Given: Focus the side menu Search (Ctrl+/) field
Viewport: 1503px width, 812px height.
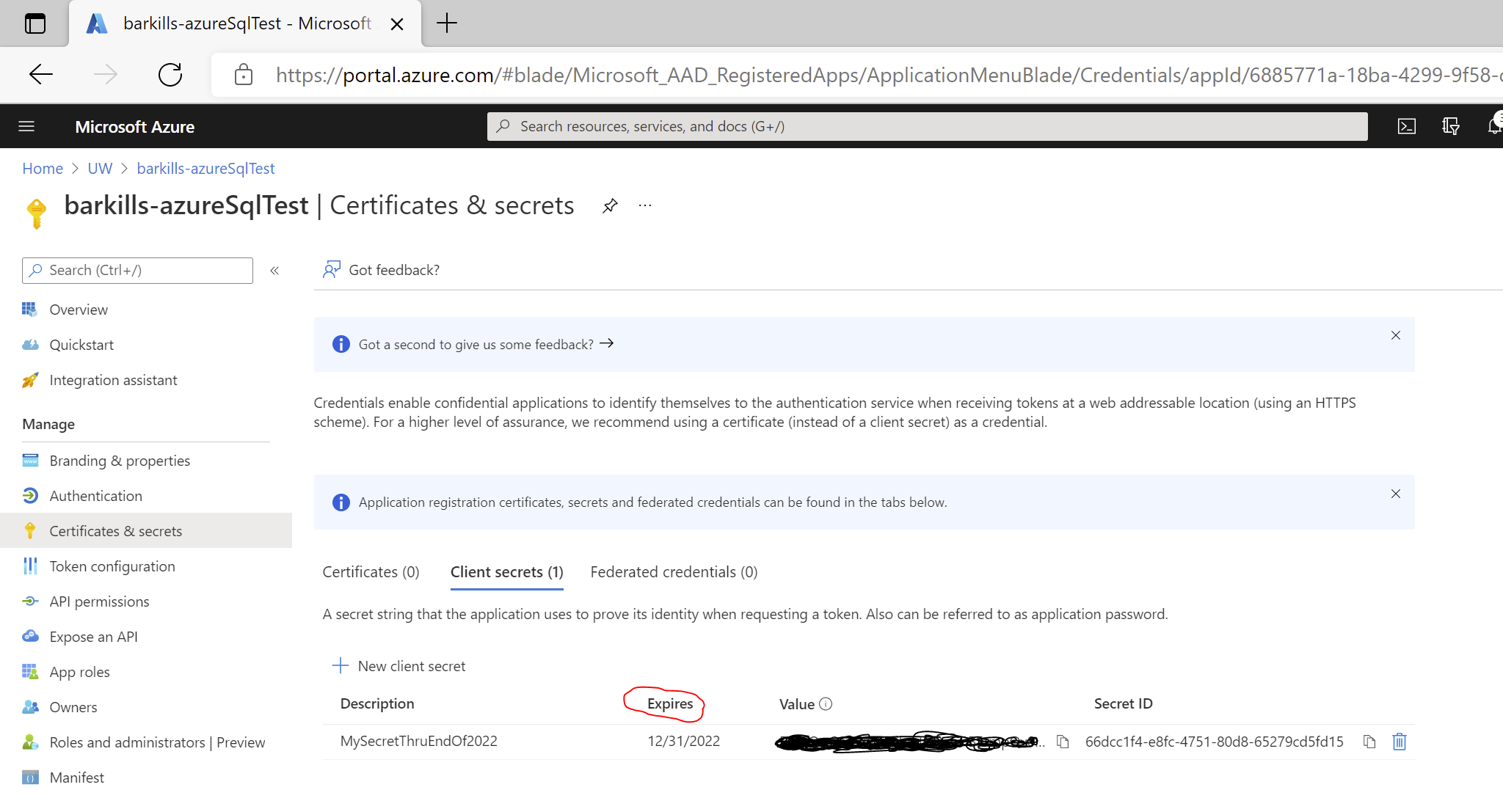Looking at the screenshot, I should coord(137,271).
